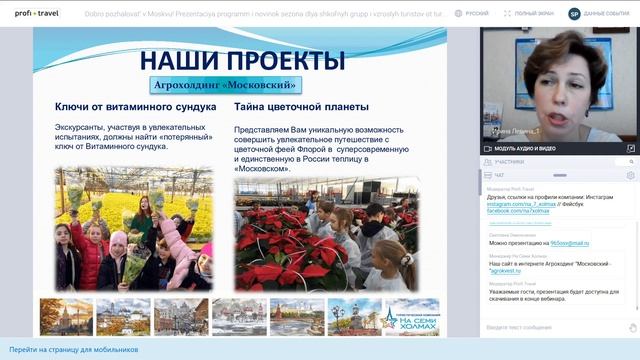Pop out the audio and video module
Screen dimensions: 640x360
pos(631,149)
